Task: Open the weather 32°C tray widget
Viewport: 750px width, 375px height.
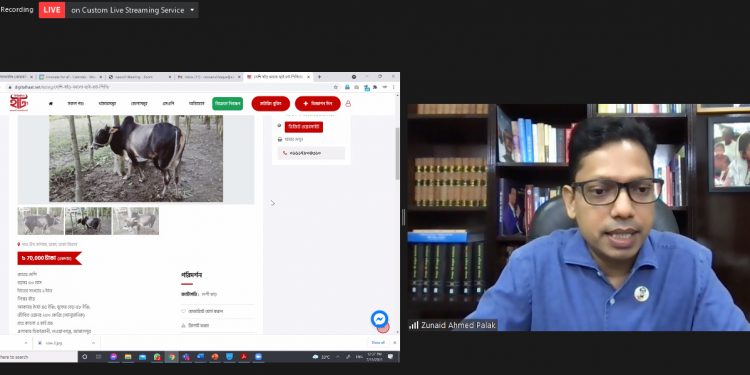Action: pyautogui.click(x=321, y=357)
